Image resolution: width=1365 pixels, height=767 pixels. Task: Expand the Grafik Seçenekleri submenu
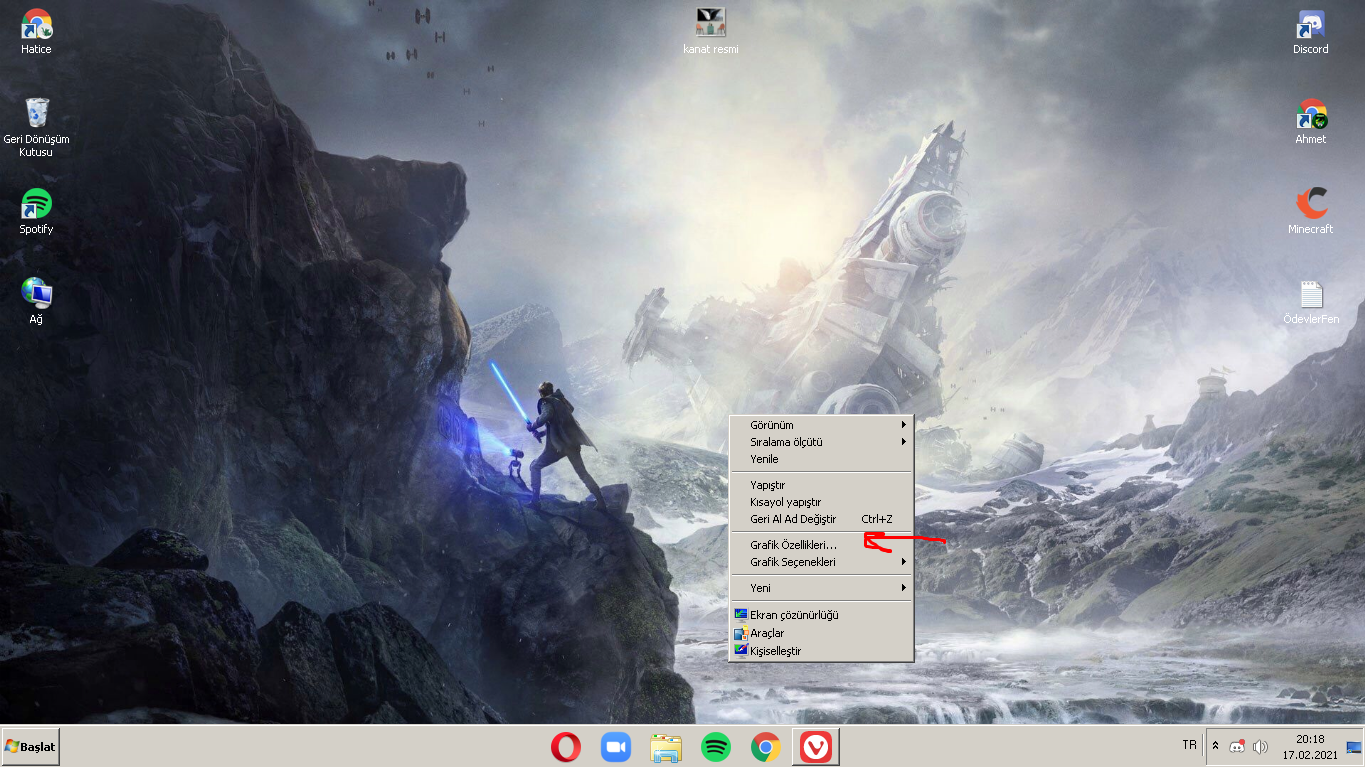pyautogui.click(x=822, y=562)
